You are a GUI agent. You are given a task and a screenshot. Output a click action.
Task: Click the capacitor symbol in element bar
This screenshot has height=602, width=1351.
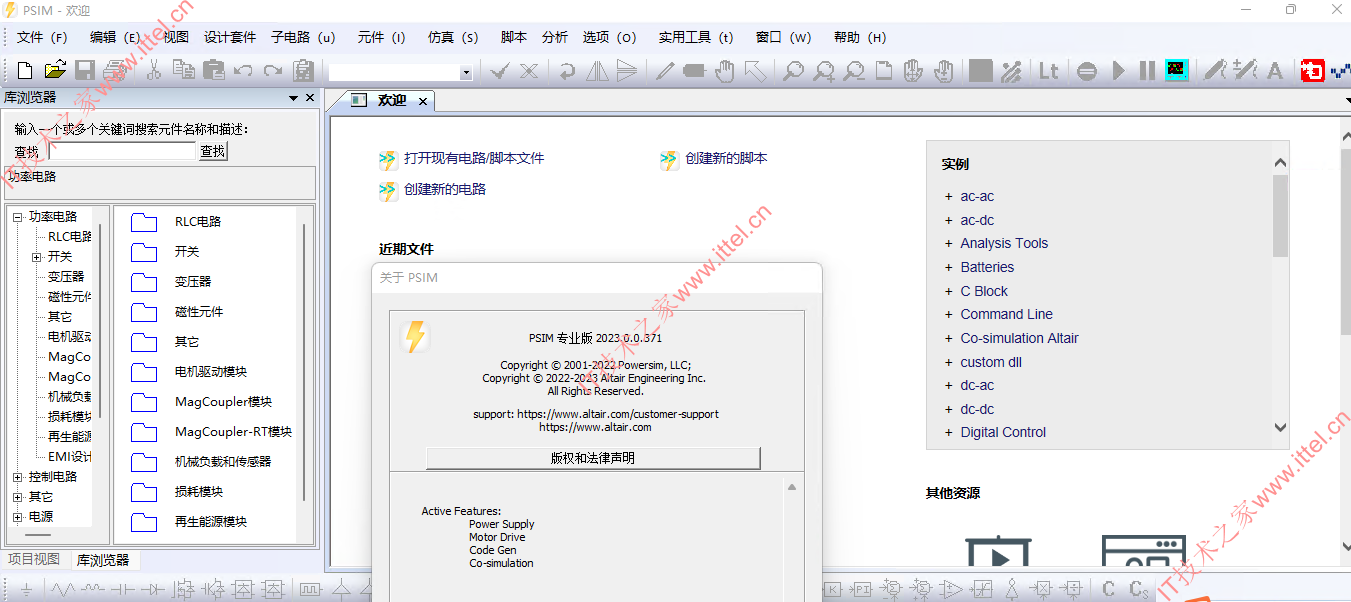123,589
